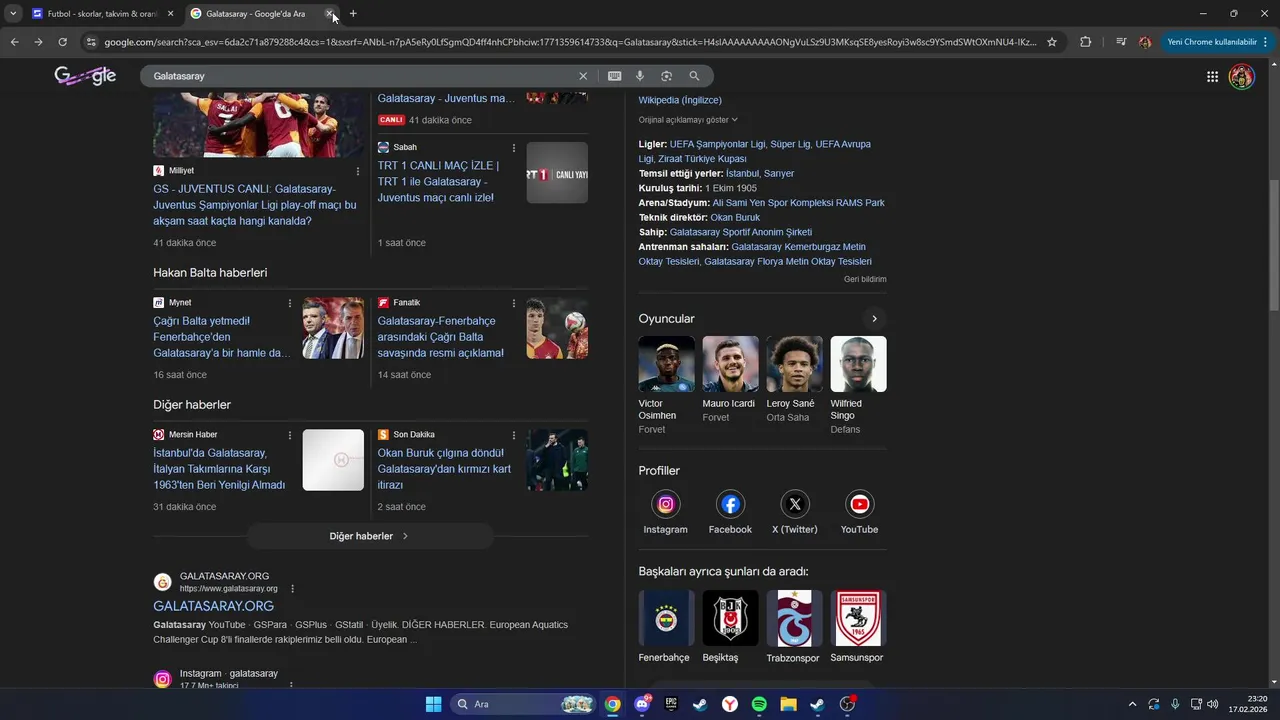Open the Google account avatar
1280x720 pixels.
[x=1241, y=76]
